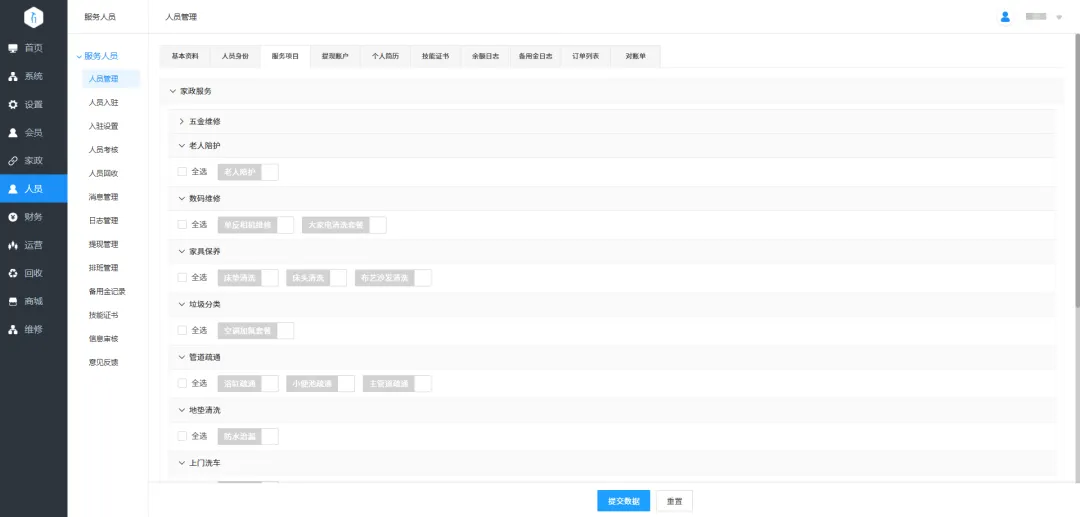
Task: Click the user avatar icon at top right
Action: pyautogui.click(x=1005, y=17)
